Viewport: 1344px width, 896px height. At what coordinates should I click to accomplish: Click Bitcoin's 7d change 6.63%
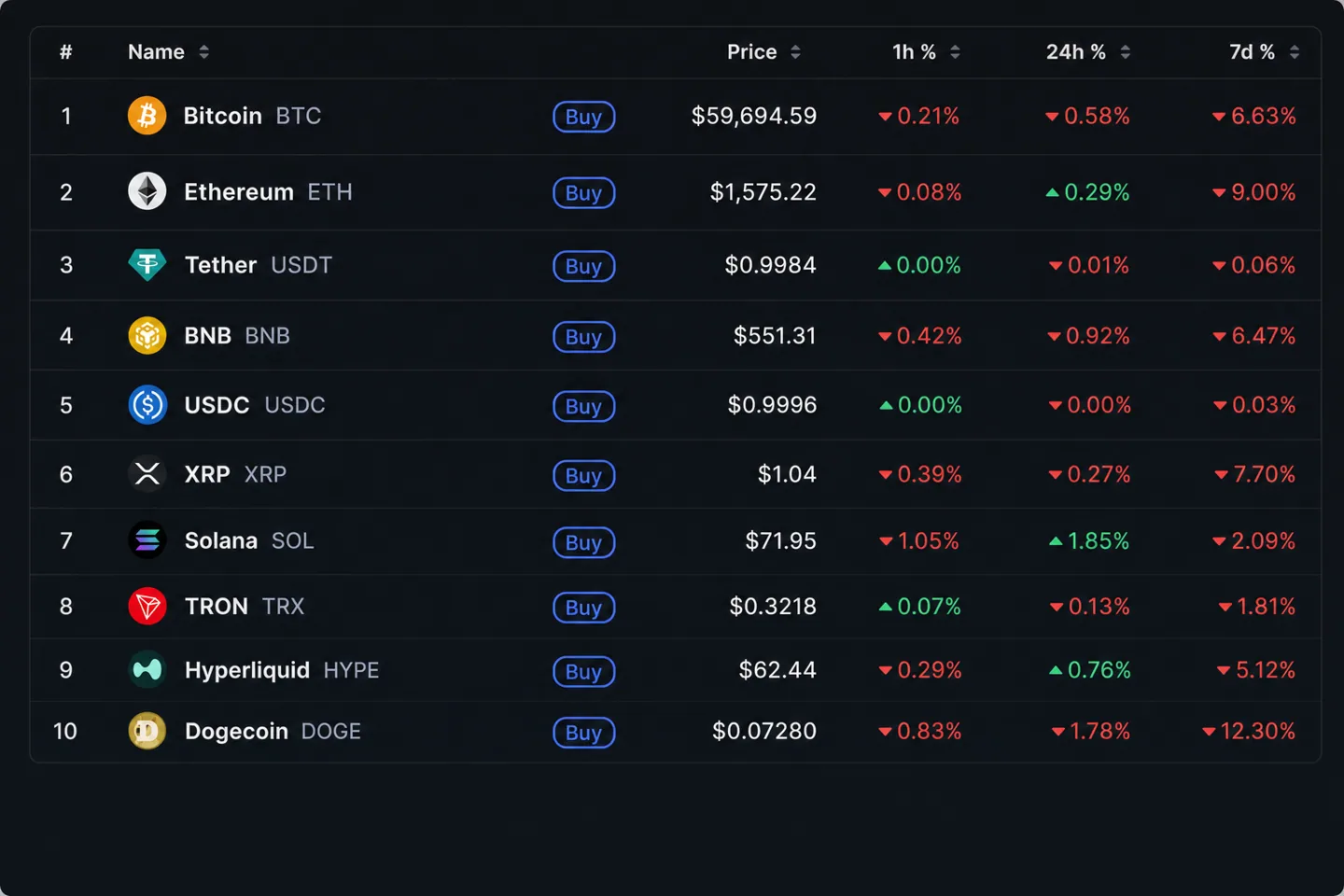[x=1254, y=116]
